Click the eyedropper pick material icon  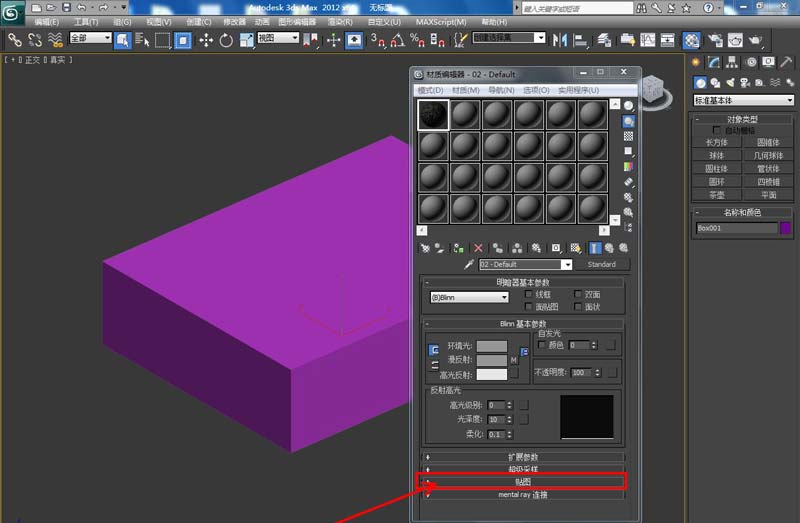(x=467, y=265)
